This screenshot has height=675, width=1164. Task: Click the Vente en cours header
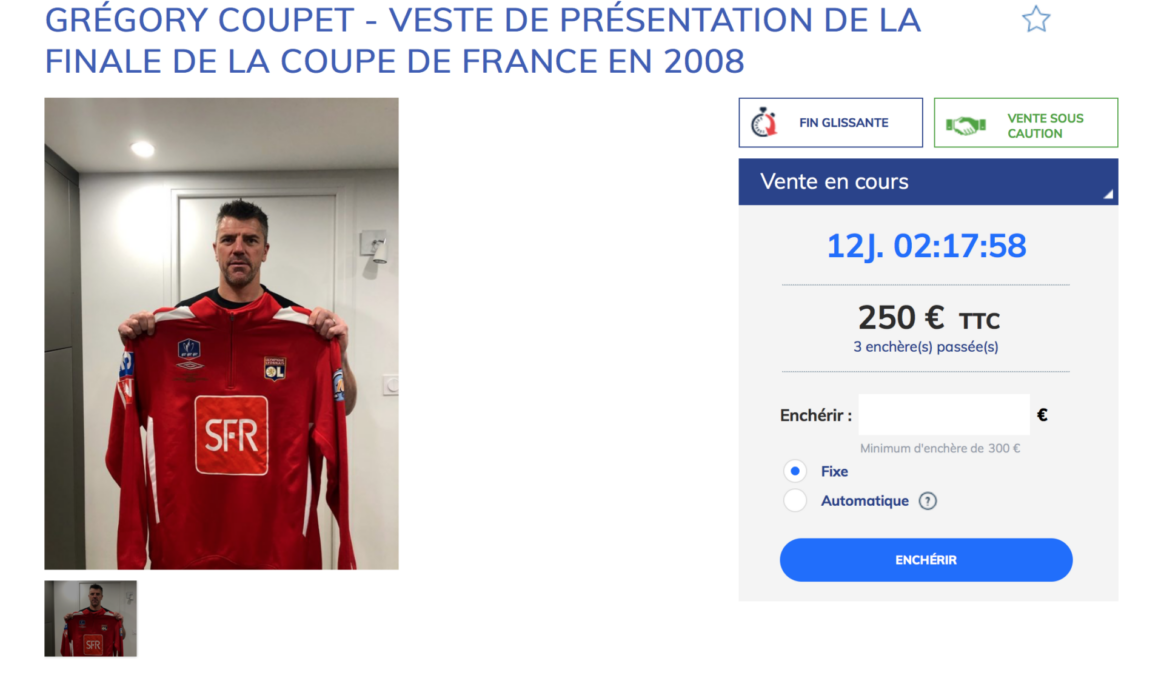click(928, 182)
